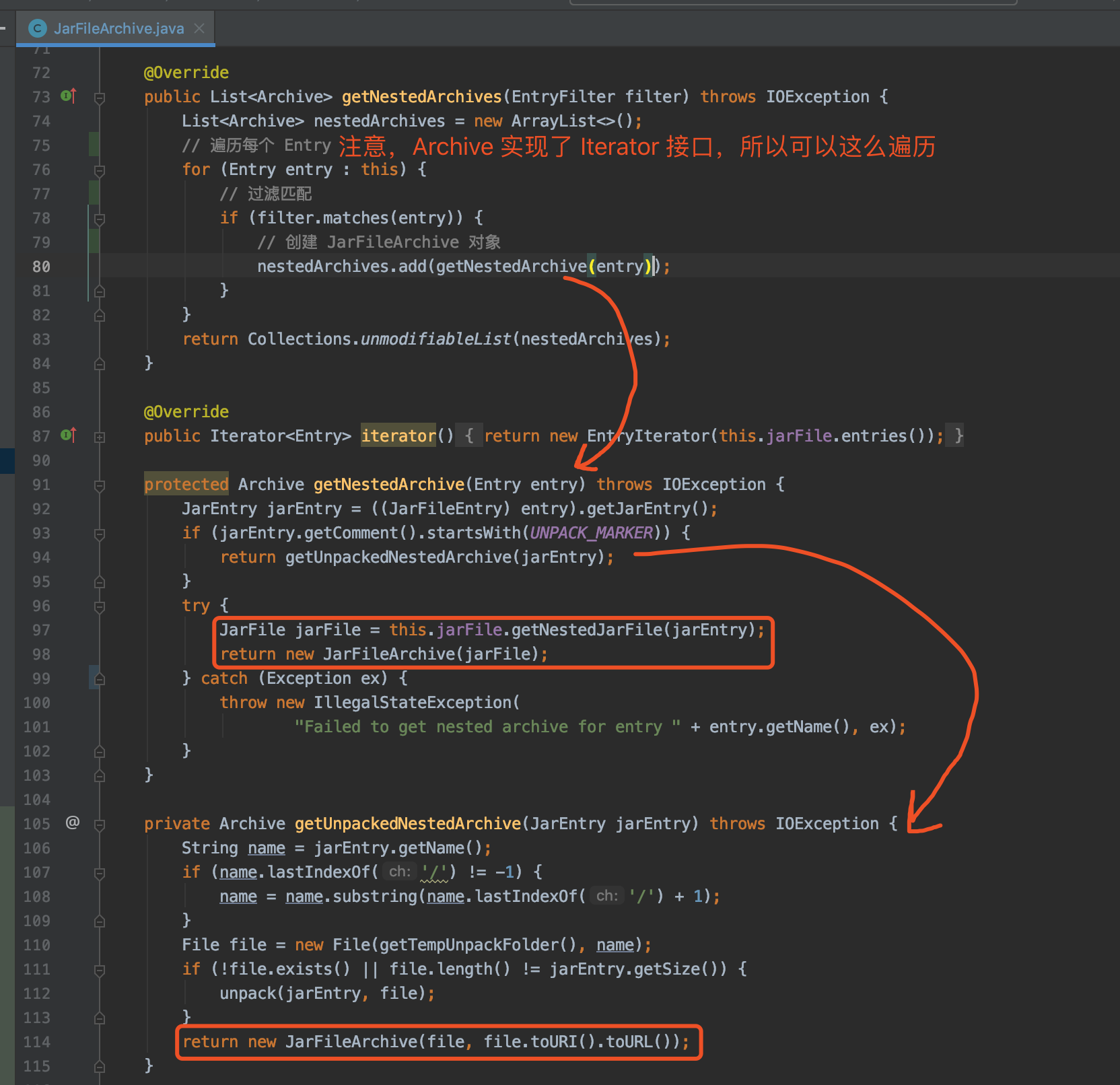Click unmodifiableList on line 83
The width and height of the screenshot is (1120, 1085).
click(x=435, y=339)
